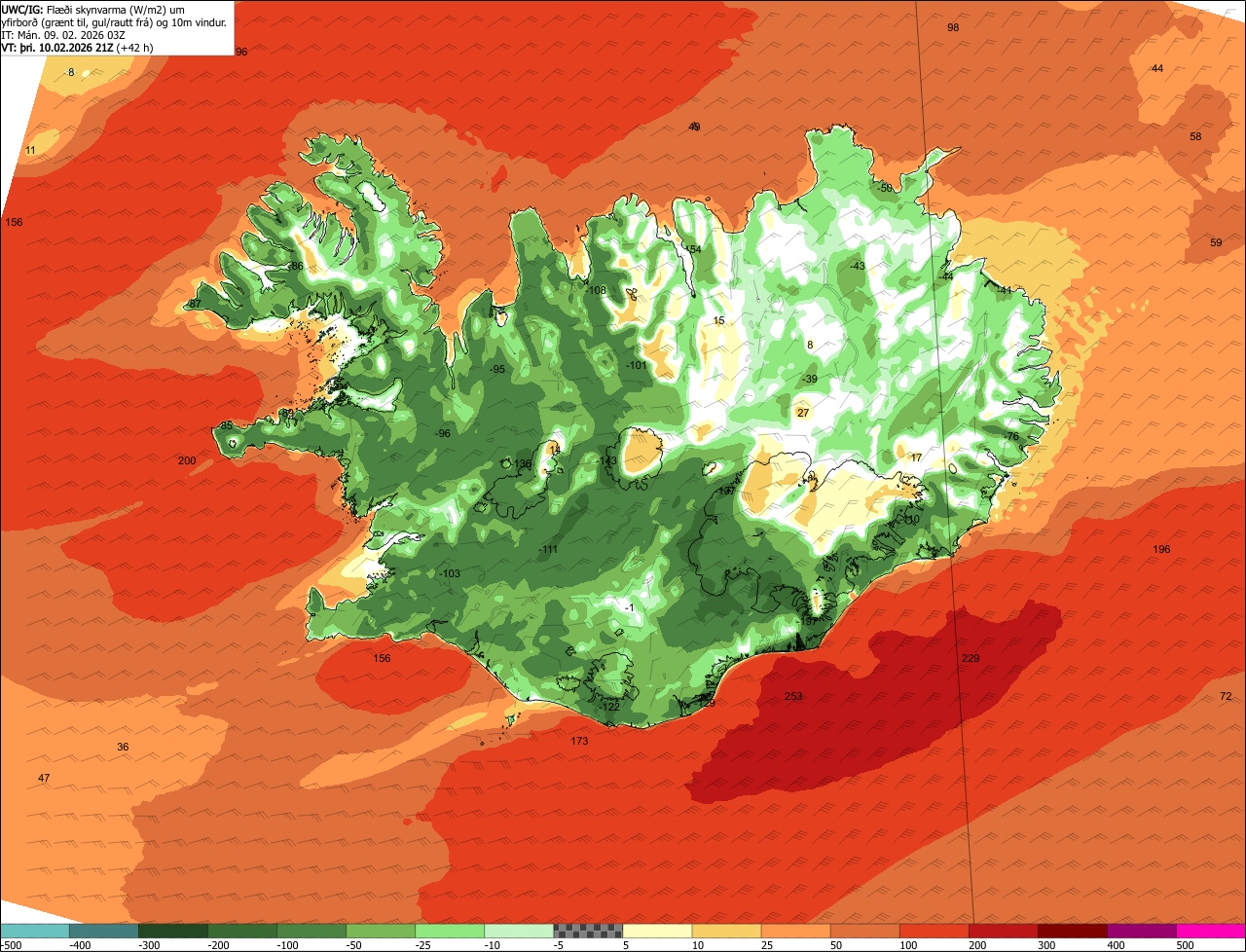Click the 253 value in the dark red sea area
Viewport: 1246px width, 952px height.
click(793, 696)
